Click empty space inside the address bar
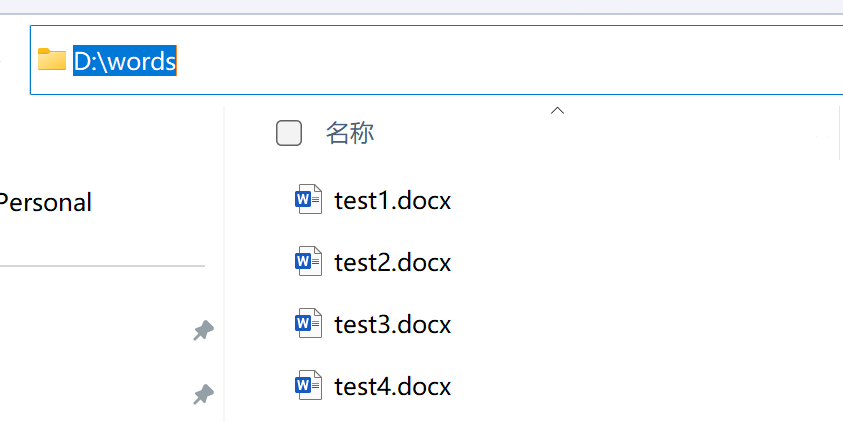Screen dimensions: 843x422 [500, 61]
